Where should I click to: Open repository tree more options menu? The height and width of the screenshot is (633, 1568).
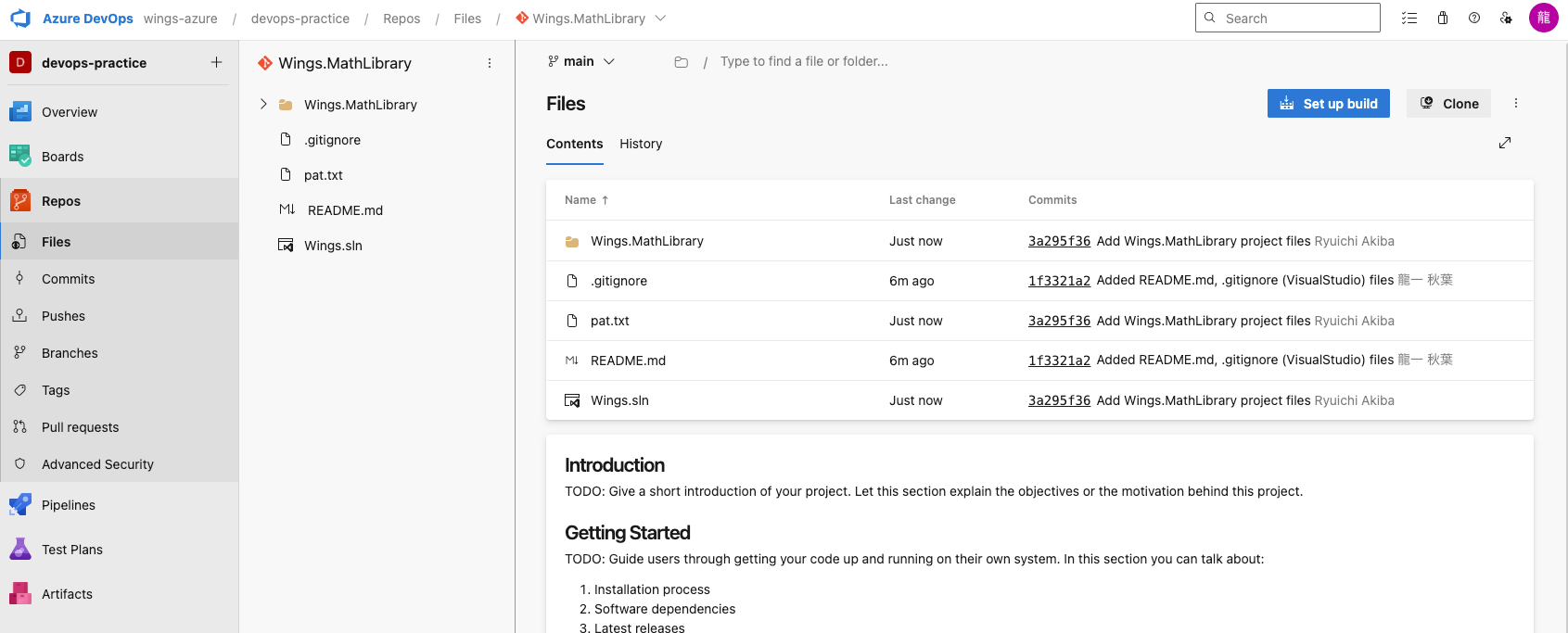[x=490, y=63]
